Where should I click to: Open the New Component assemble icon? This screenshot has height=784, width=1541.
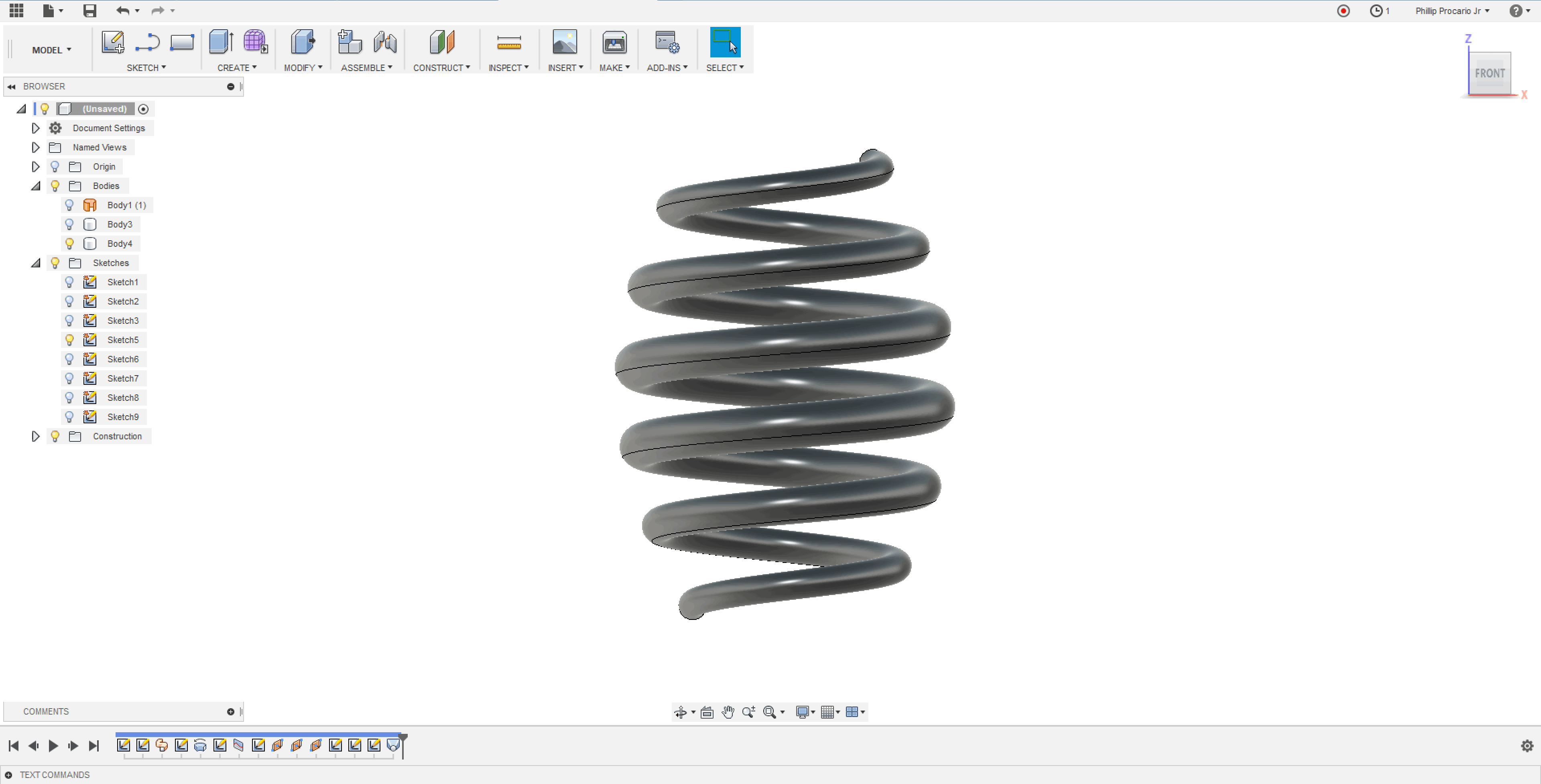pos(349,42)
